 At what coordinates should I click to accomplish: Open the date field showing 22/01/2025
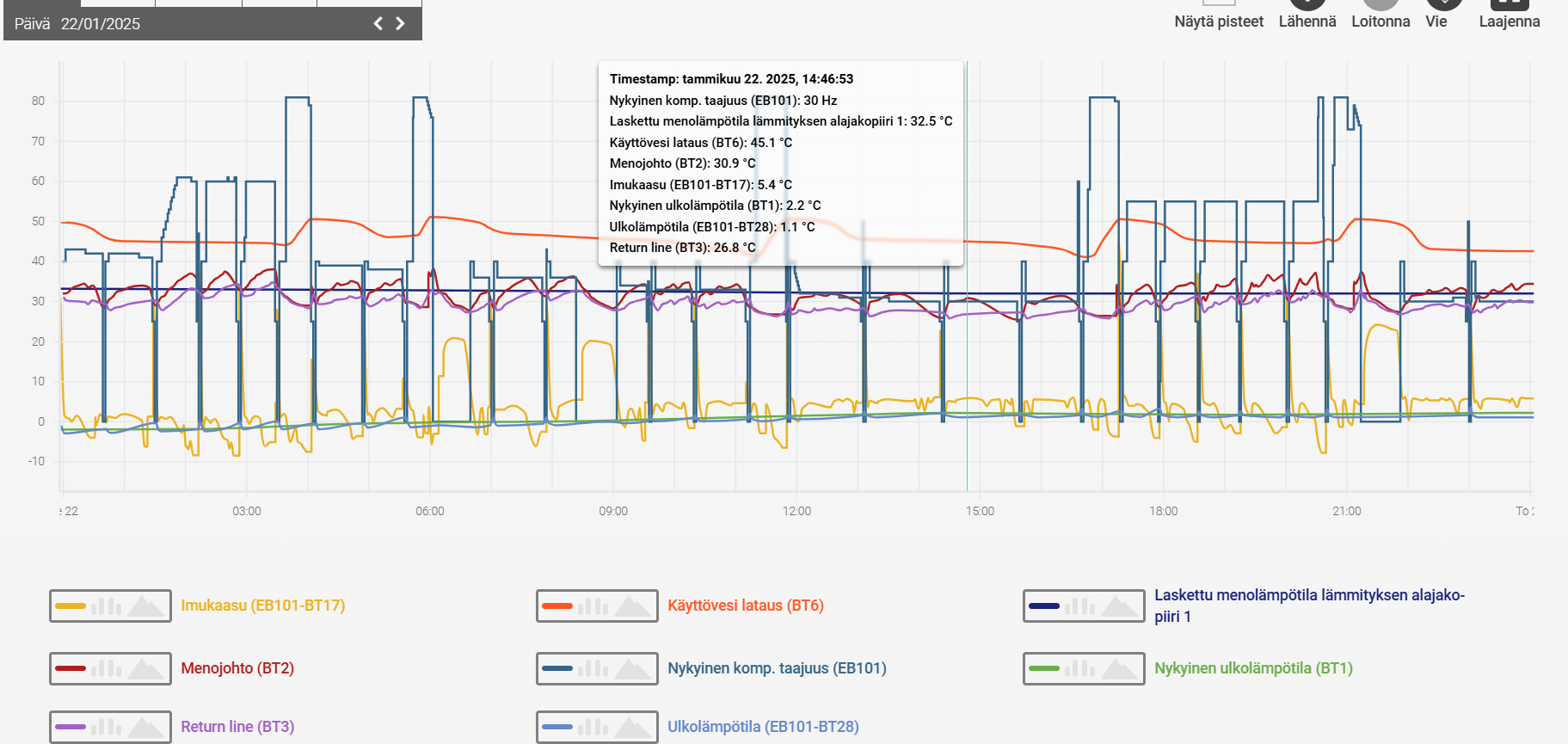[101, 24]
